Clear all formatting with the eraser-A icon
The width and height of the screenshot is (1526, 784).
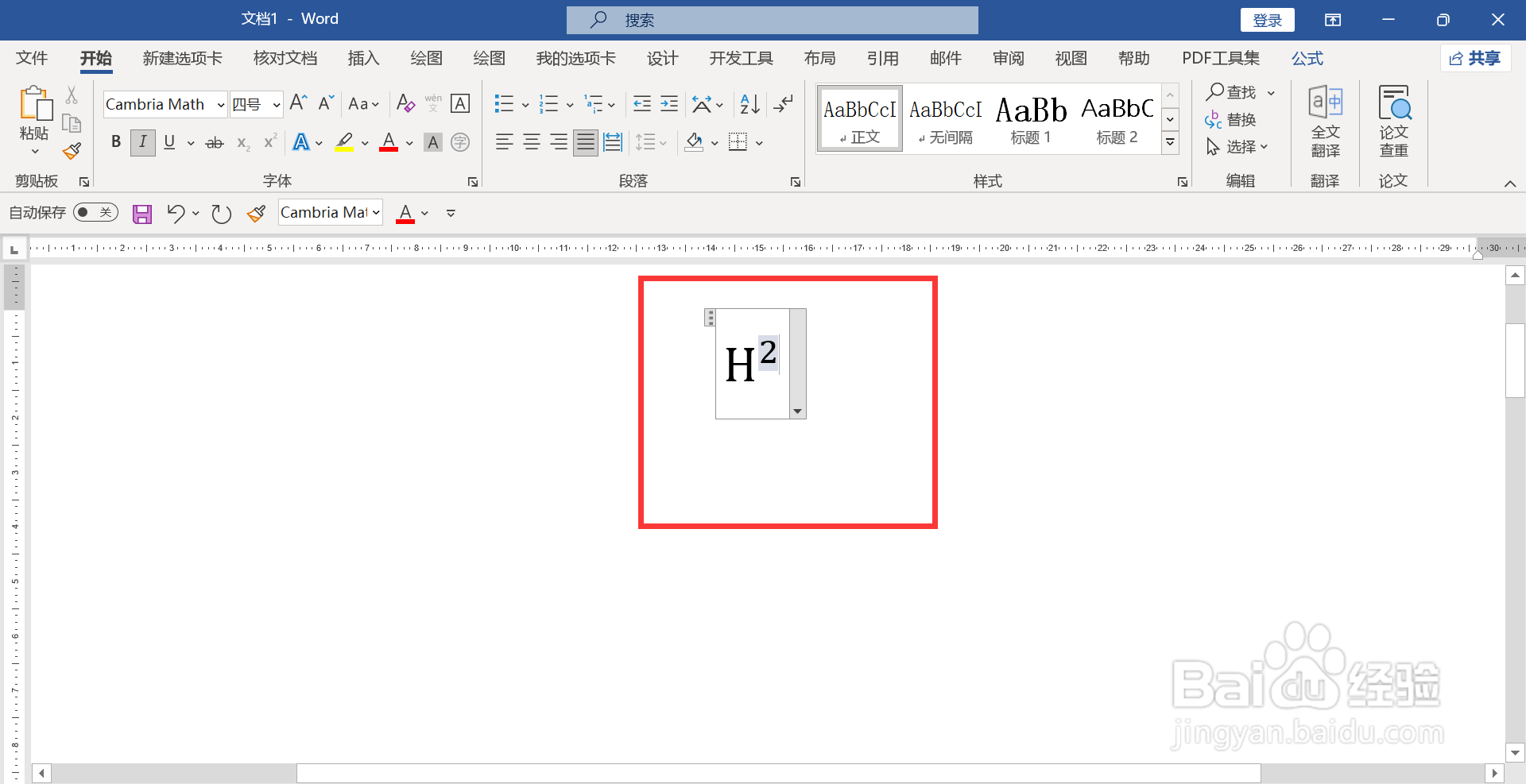[405, 103]
